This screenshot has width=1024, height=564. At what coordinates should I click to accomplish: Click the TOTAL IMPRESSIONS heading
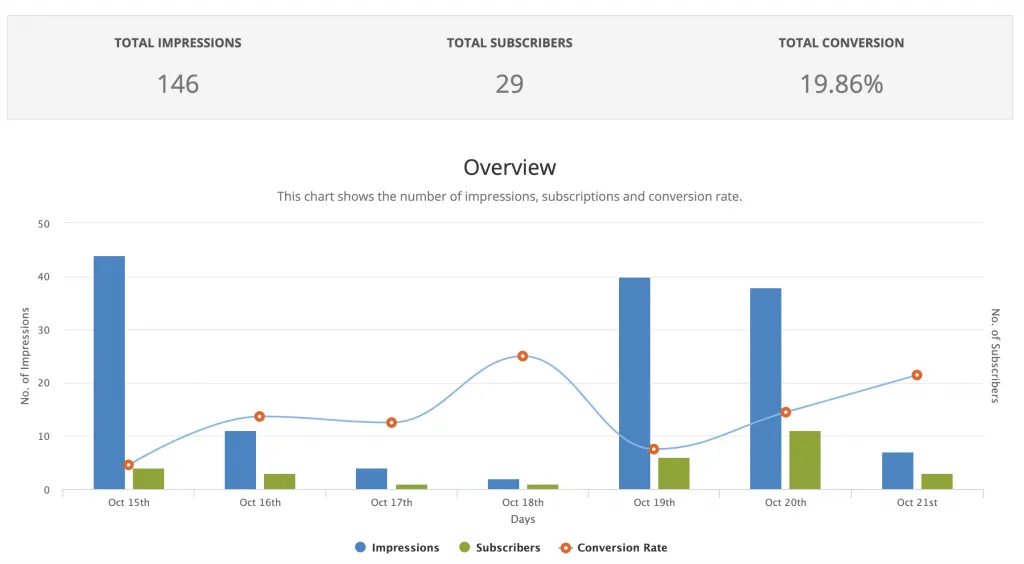pyautogui.click(x=178, y=43)
